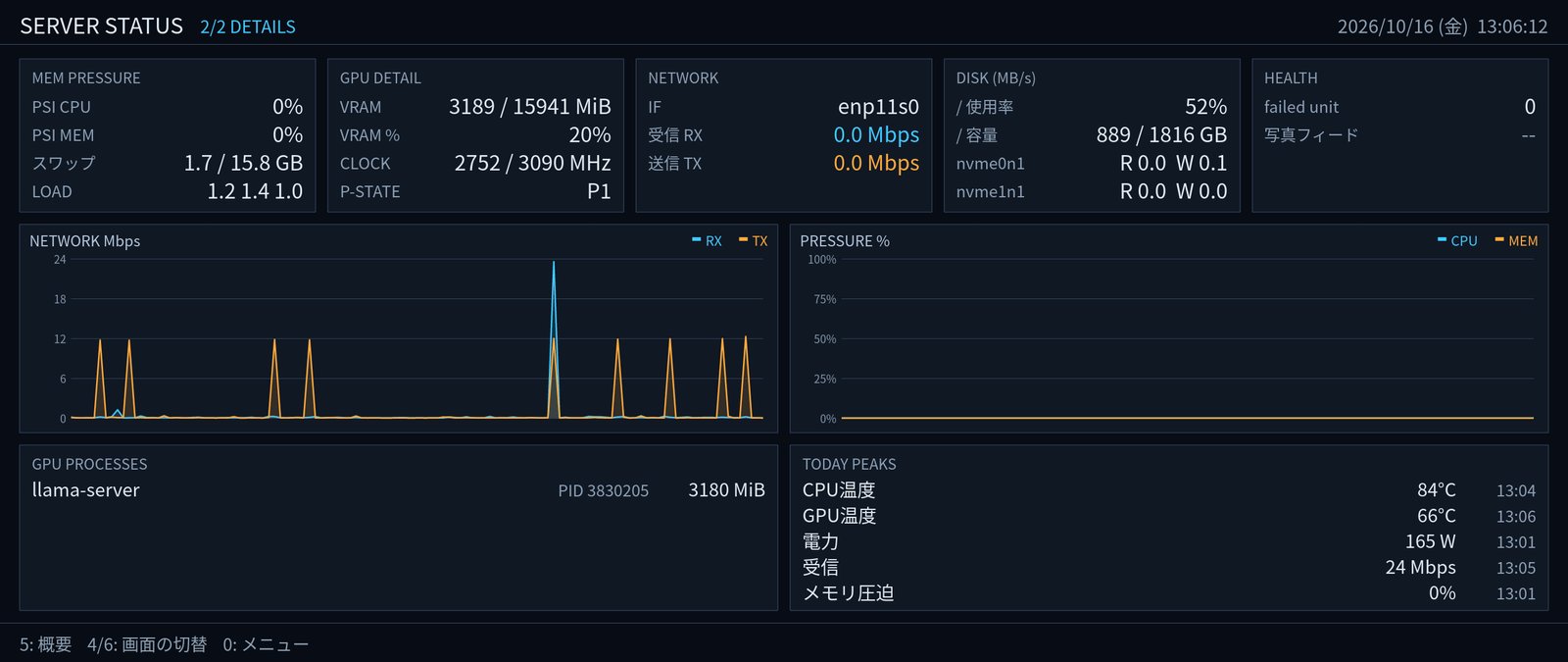Click the LOAD value 1.2 1.4 1.0
This screenshot has width=1568, height=662.
(255, 192)
